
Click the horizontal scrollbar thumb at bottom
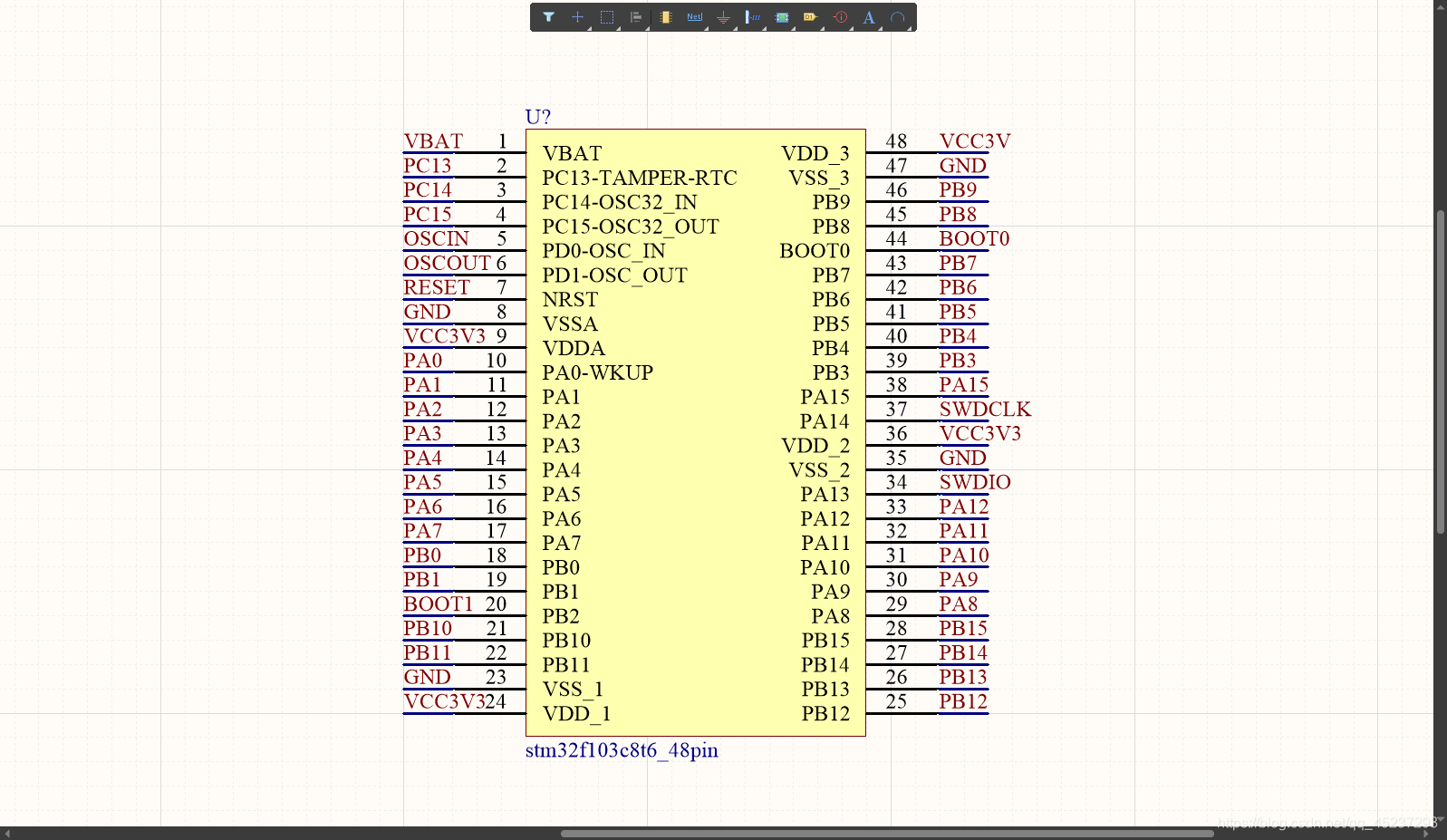(886, 834)
